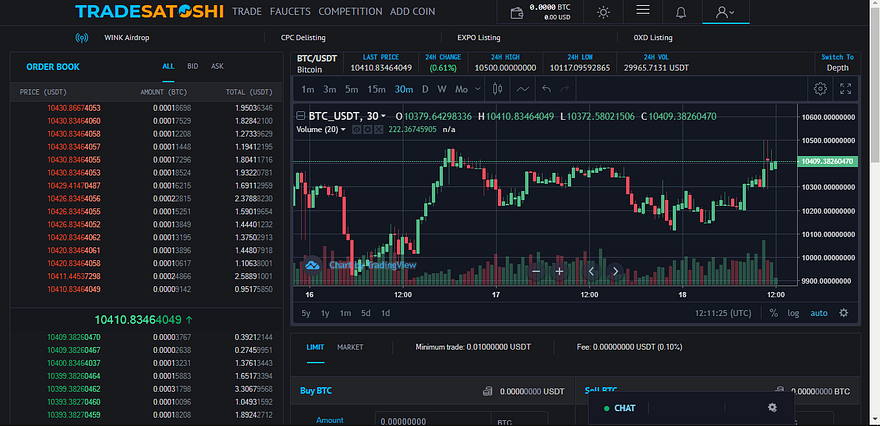The image size is (880, 426).
Task: Open chart settings gear in toolbar
Action: point(820,89)
